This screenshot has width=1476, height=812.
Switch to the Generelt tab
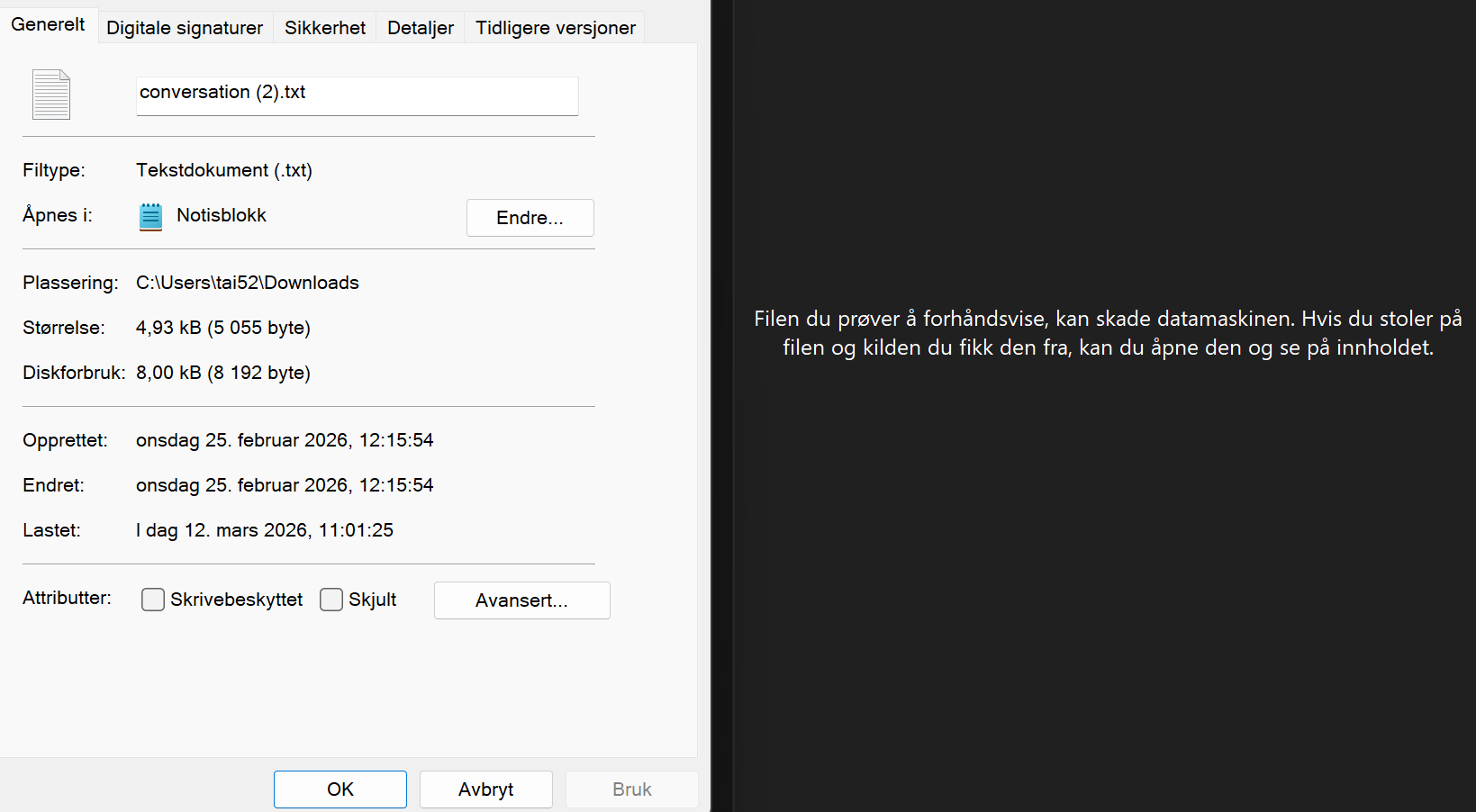pos(48,24)
